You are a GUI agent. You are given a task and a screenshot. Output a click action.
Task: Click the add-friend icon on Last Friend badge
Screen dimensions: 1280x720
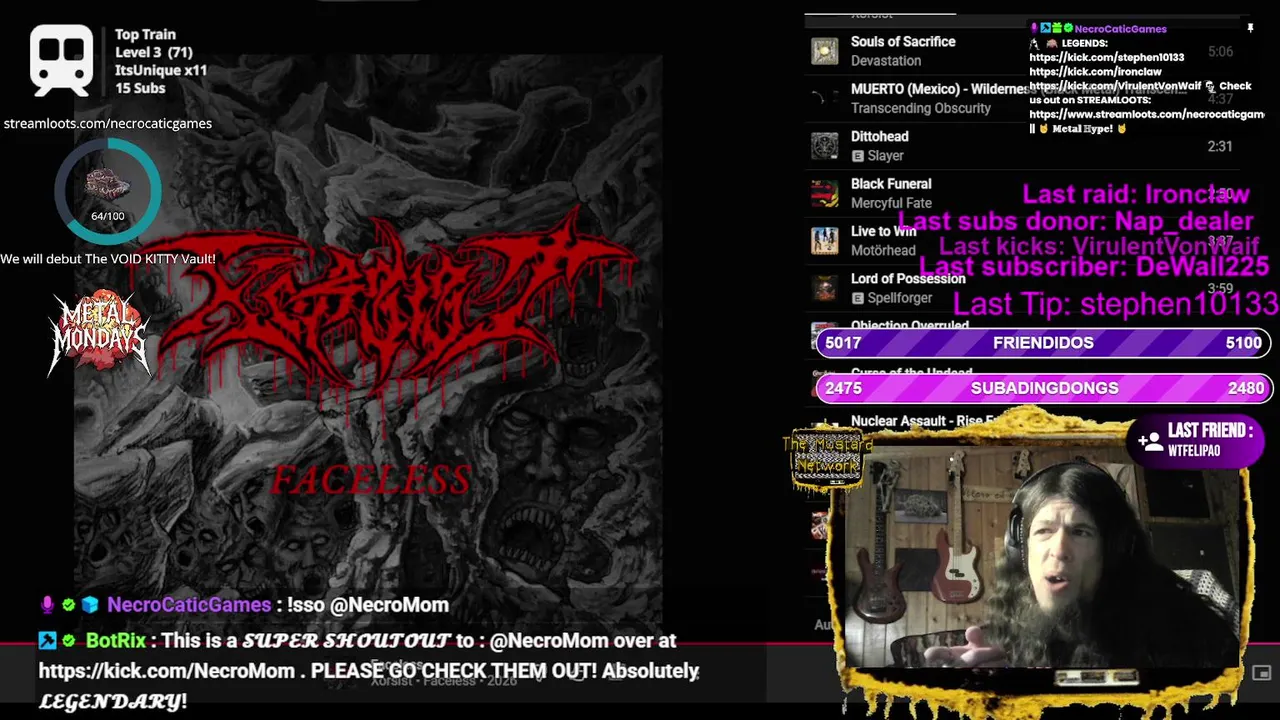tap(1150, 440)
